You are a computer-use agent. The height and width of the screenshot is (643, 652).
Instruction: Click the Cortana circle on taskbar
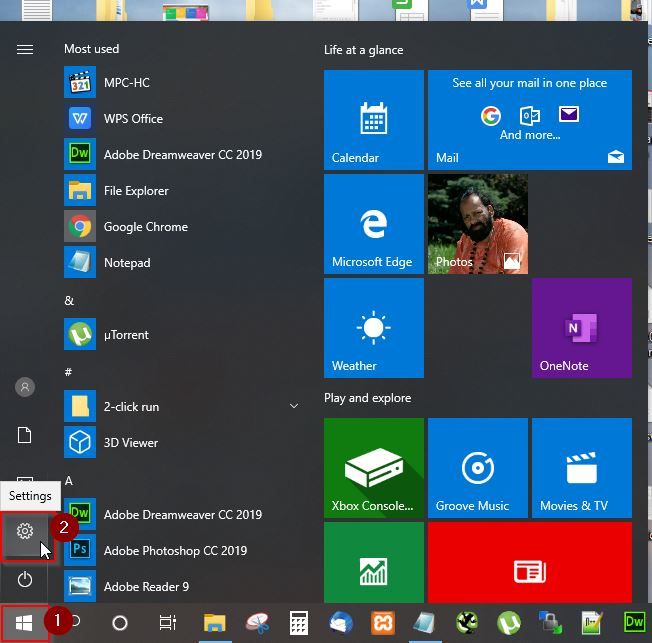click(120, 623)
